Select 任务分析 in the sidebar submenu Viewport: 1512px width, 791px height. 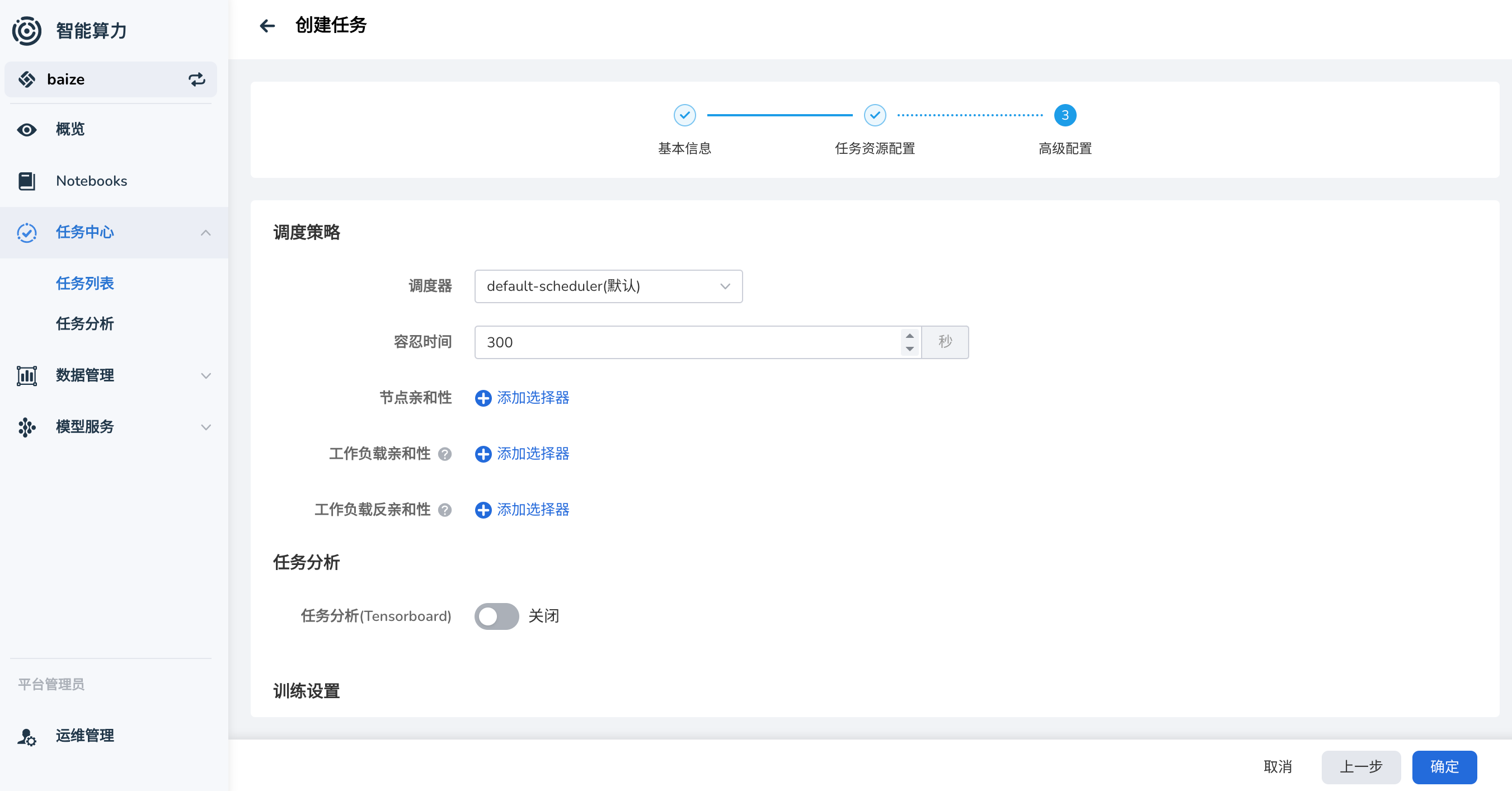(x=84, y=323)
